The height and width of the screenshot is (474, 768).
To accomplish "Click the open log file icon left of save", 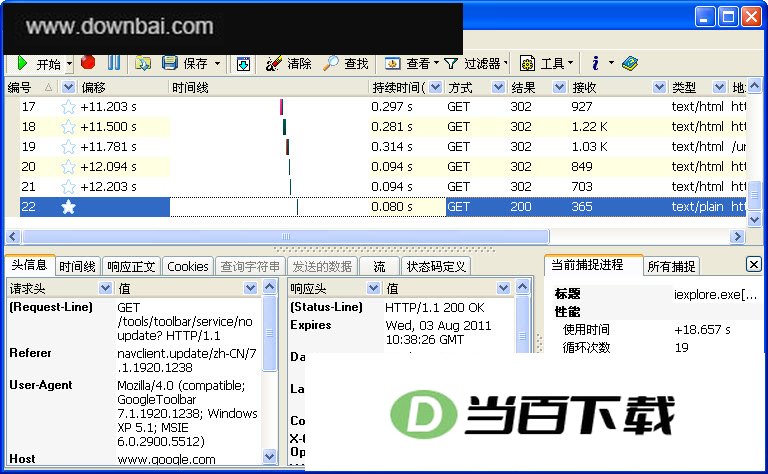I will point(143,63).
